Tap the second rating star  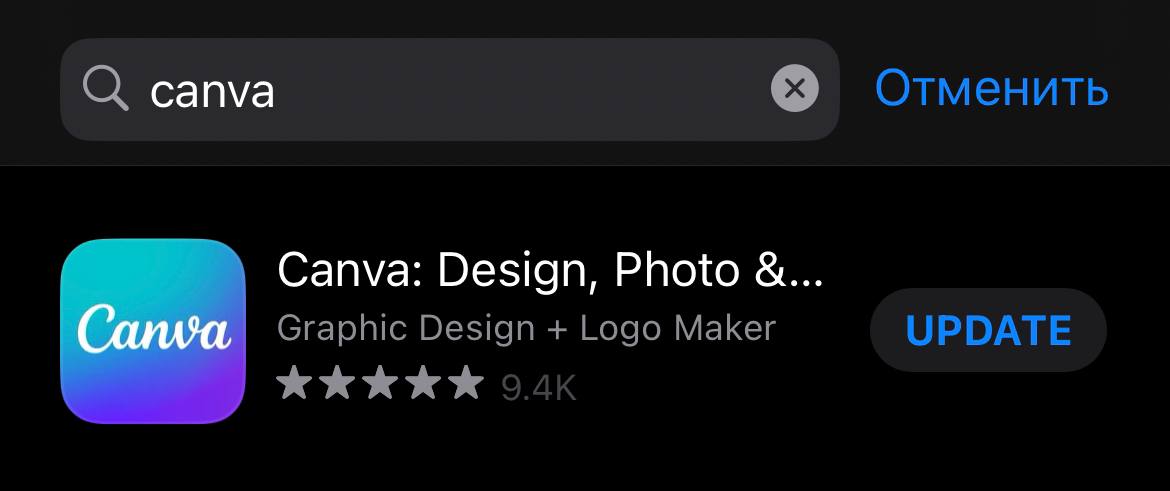click(337, 383)
